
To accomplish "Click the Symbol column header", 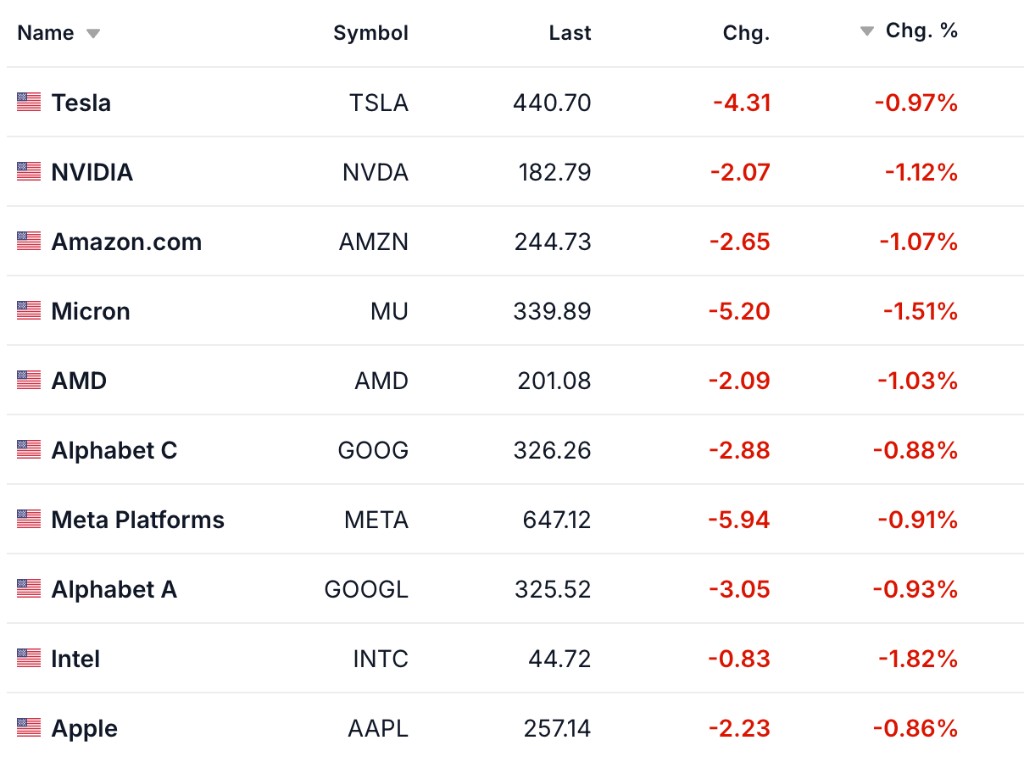I will pos(370,33).
